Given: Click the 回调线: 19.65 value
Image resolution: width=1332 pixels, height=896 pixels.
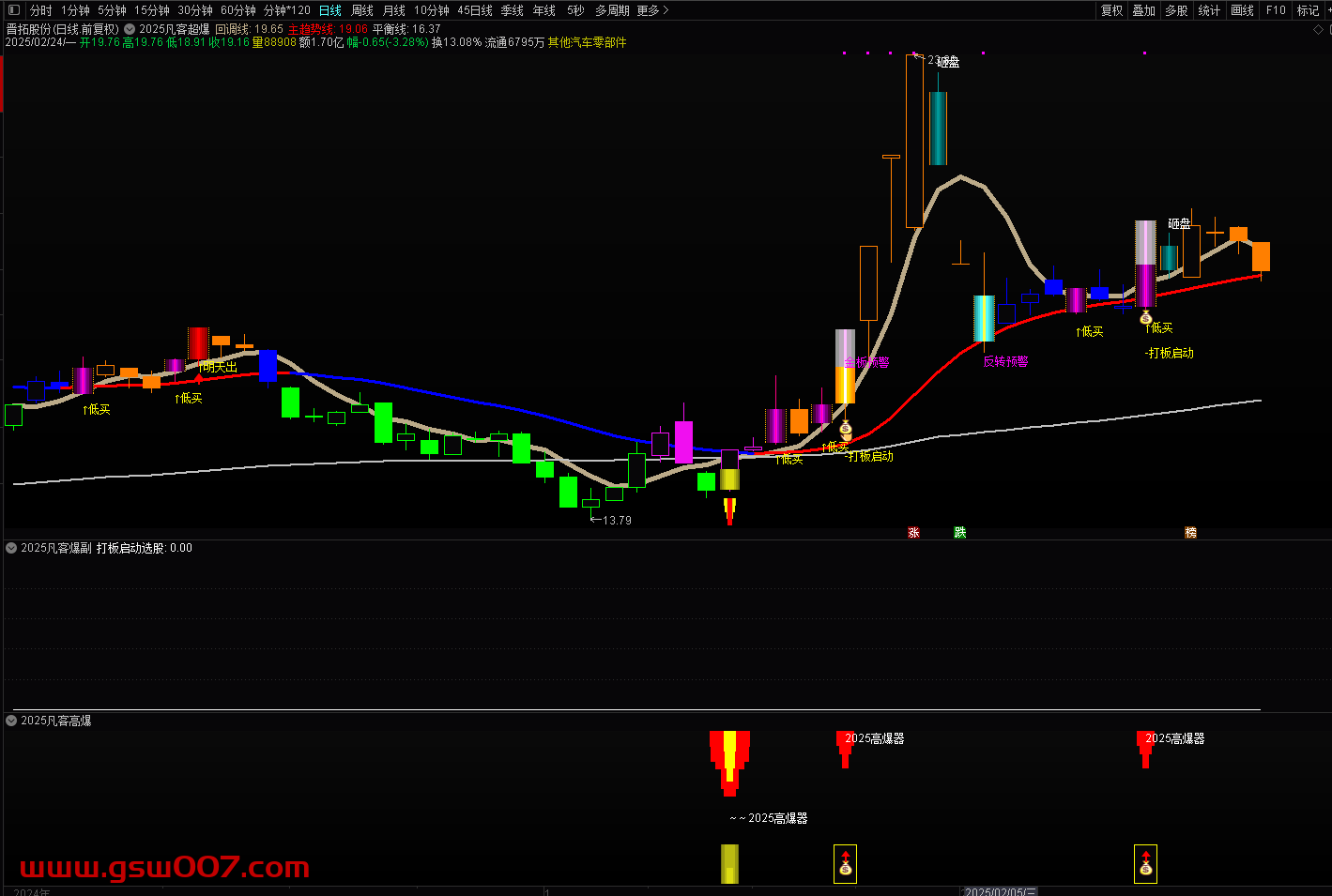Looking at the screenshot, I should [x=249, y=29].
